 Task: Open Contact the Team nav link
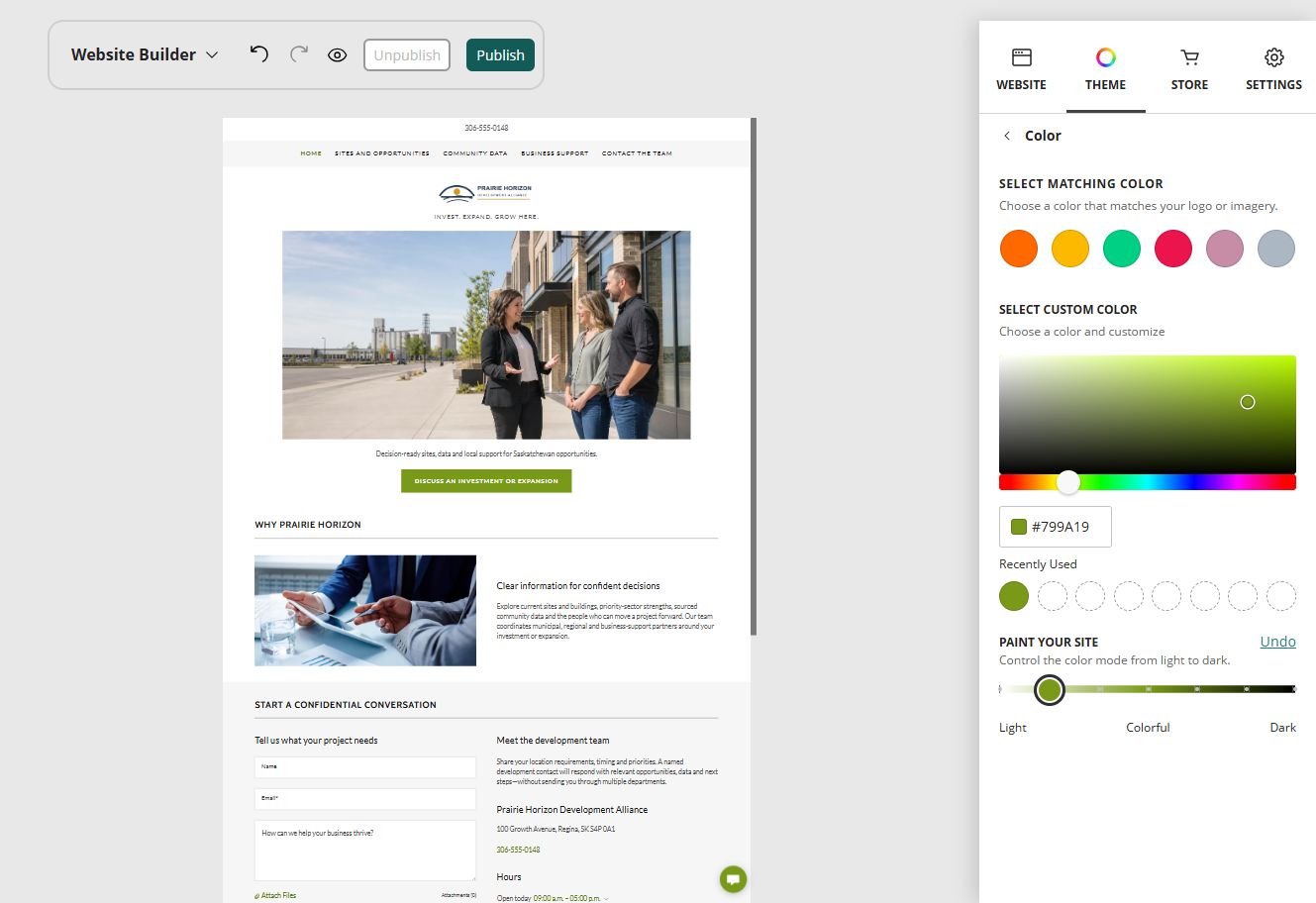pyautogui.click(x=637, y=153)
